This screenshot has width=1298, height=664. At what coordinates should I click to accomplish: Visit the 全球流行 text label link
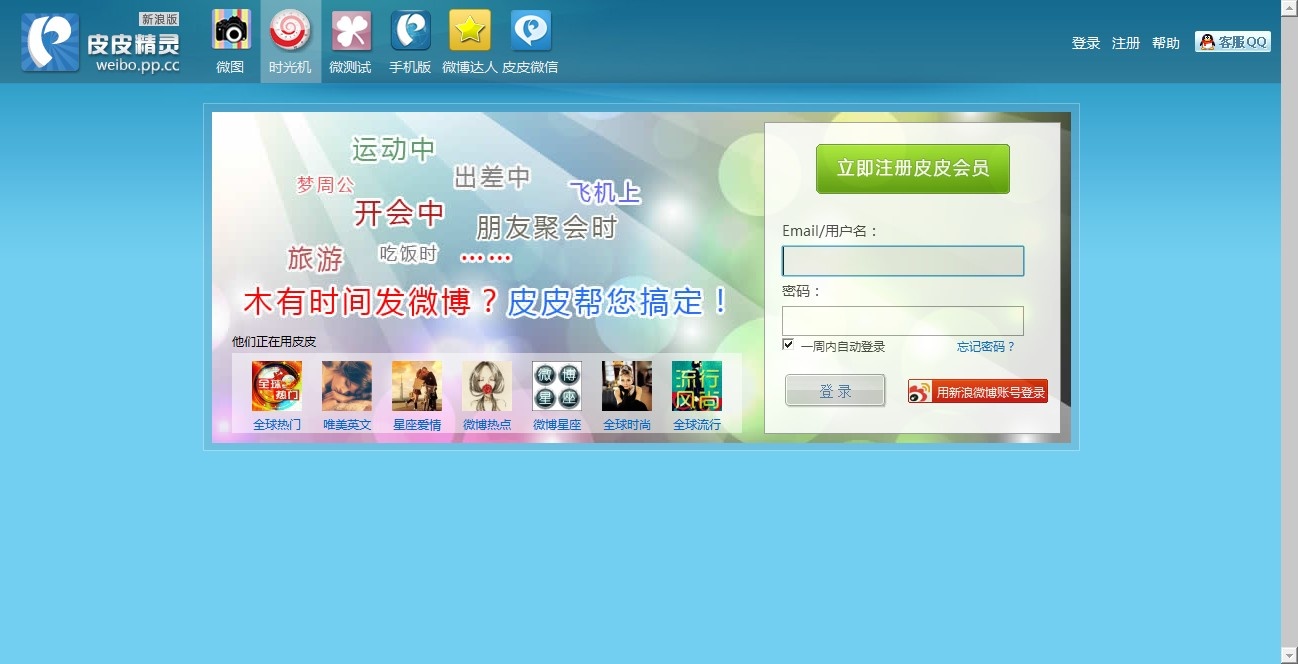pos(697,425)
